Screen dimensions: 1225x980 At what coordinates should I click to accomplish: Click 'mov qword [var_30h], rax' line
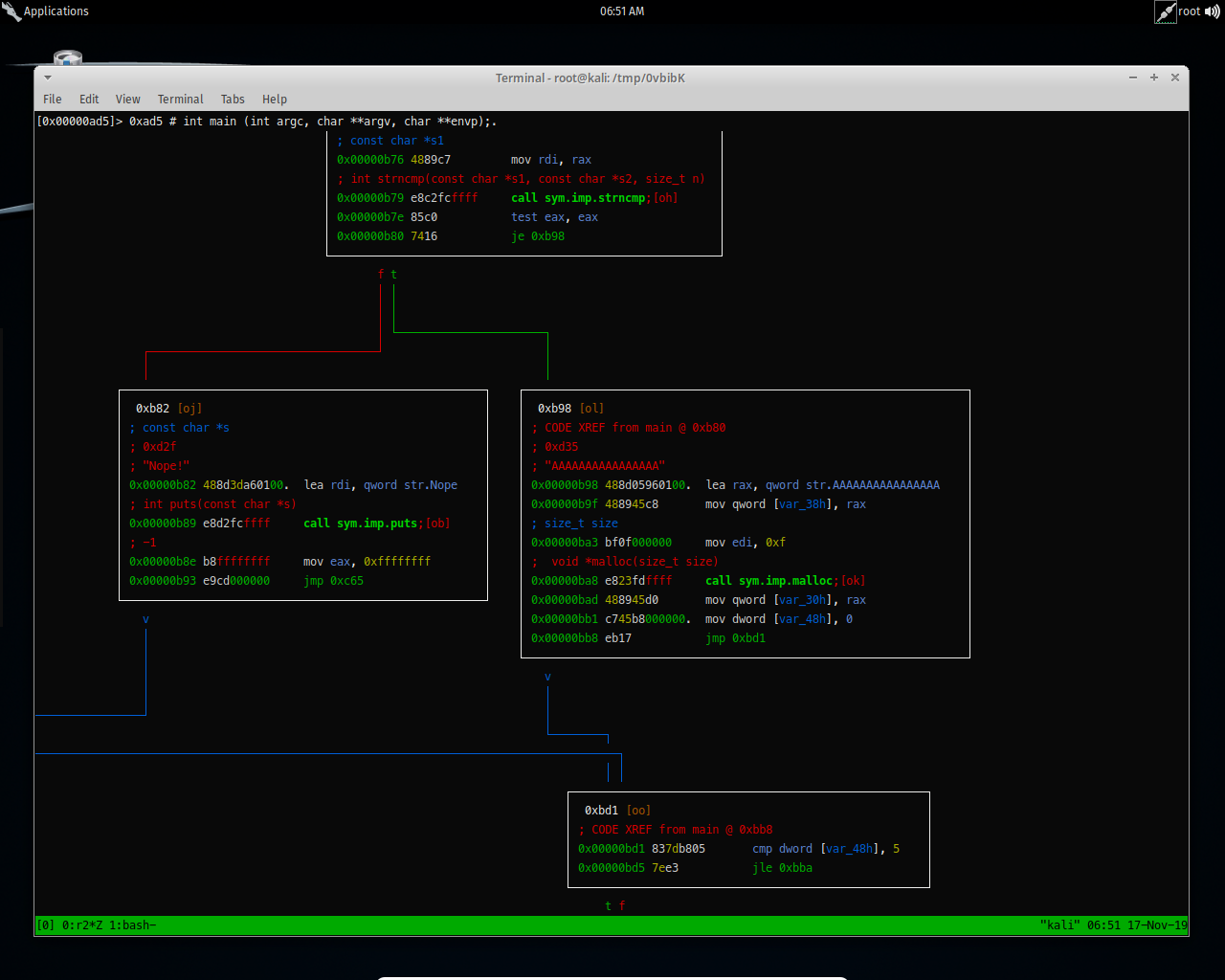click(786, 600)
